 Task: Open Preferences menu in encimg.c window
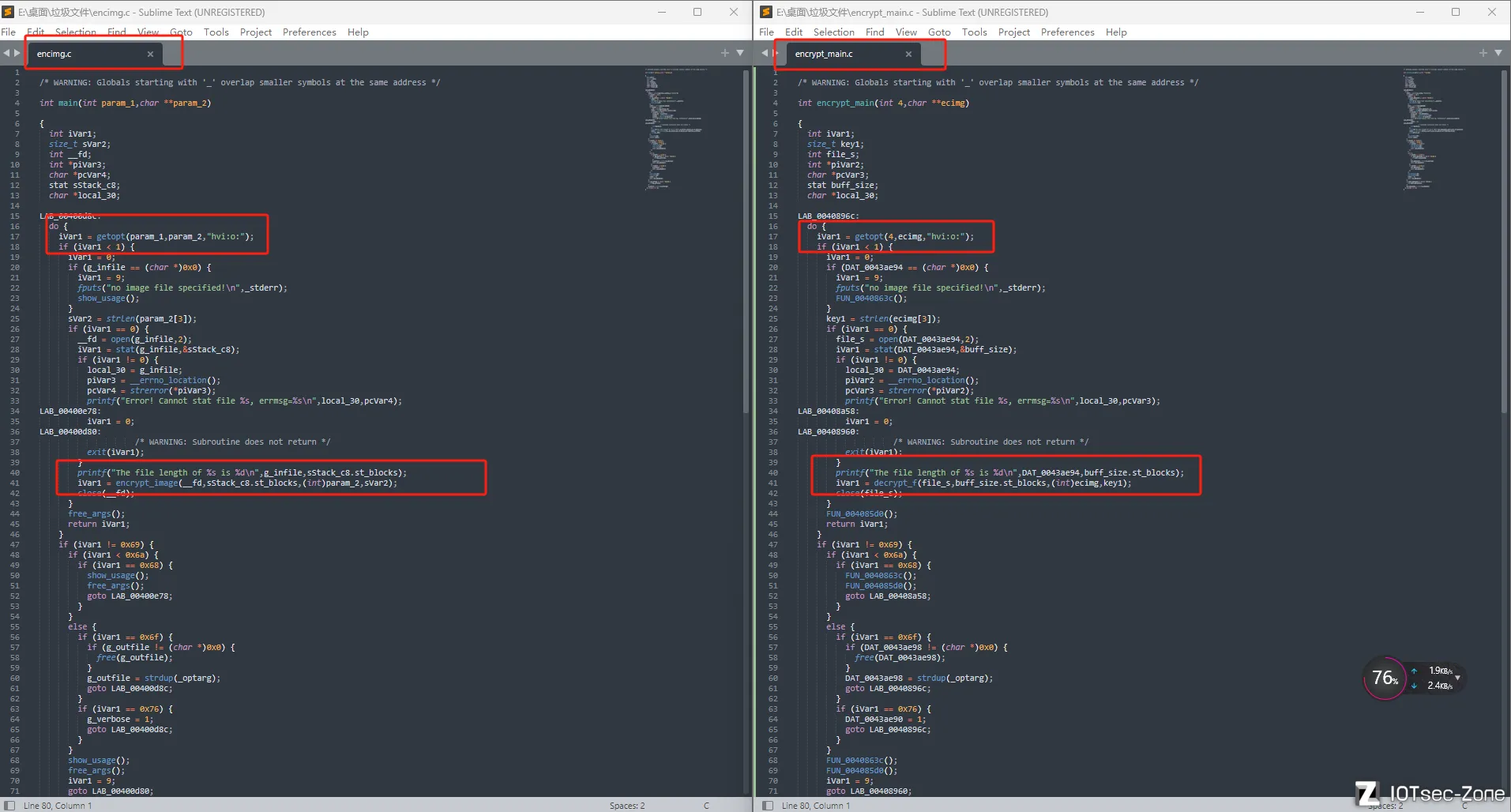click(309, 32)
